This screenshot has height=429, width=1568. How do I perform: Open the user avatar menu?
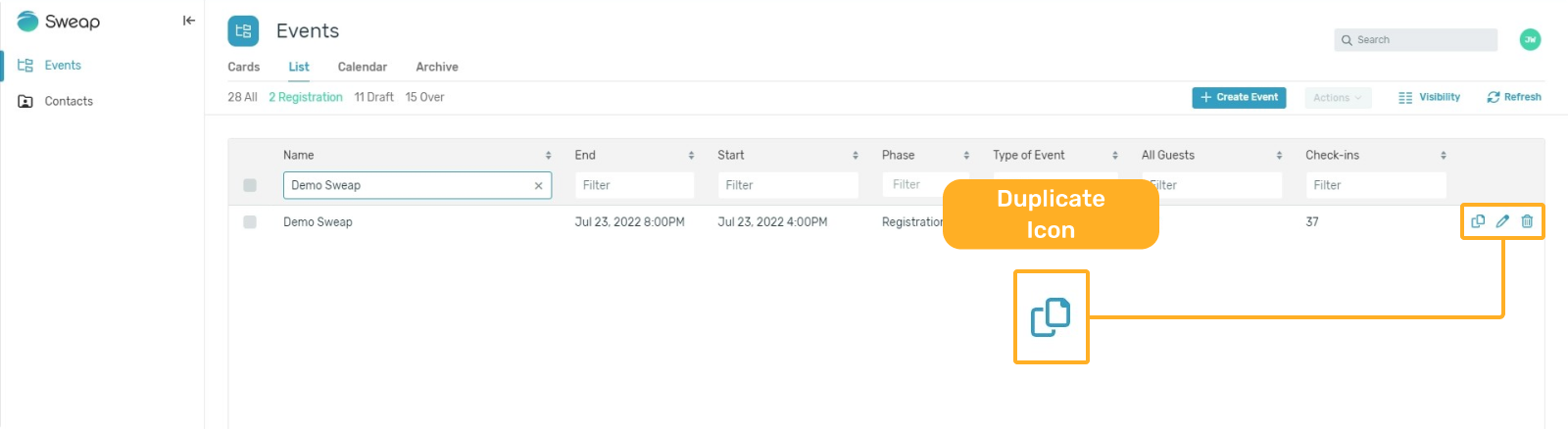click(1530, 40)
